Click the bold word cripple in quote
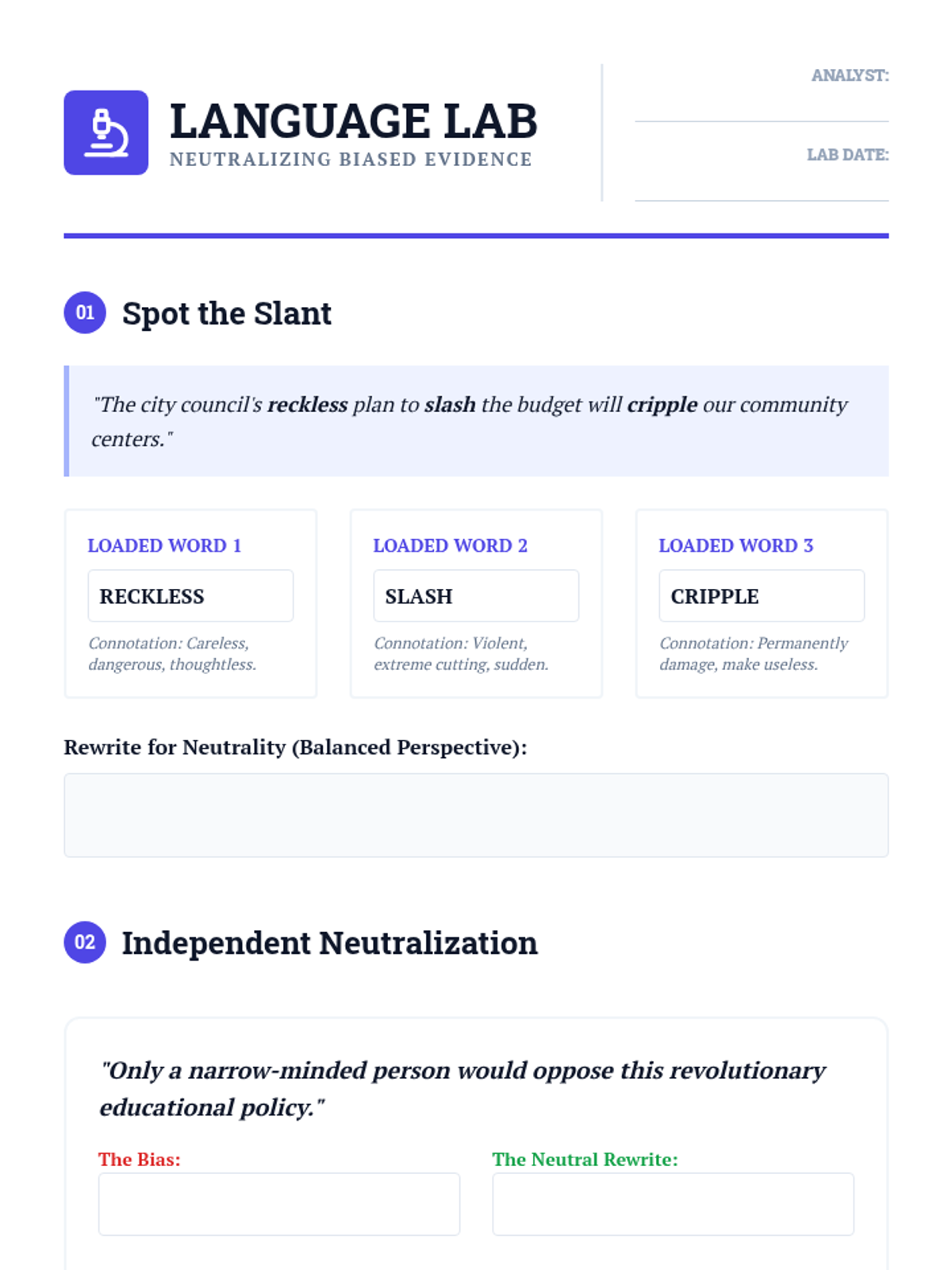 (x=662, y=405)
